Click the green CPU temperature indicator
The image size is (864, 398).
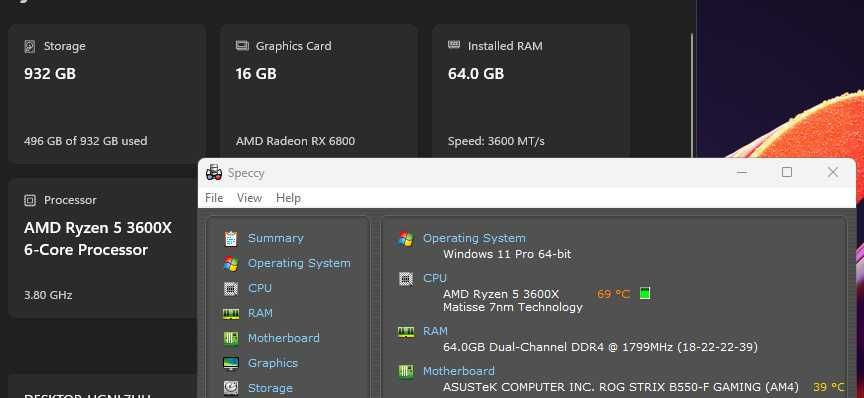(645, 293)
